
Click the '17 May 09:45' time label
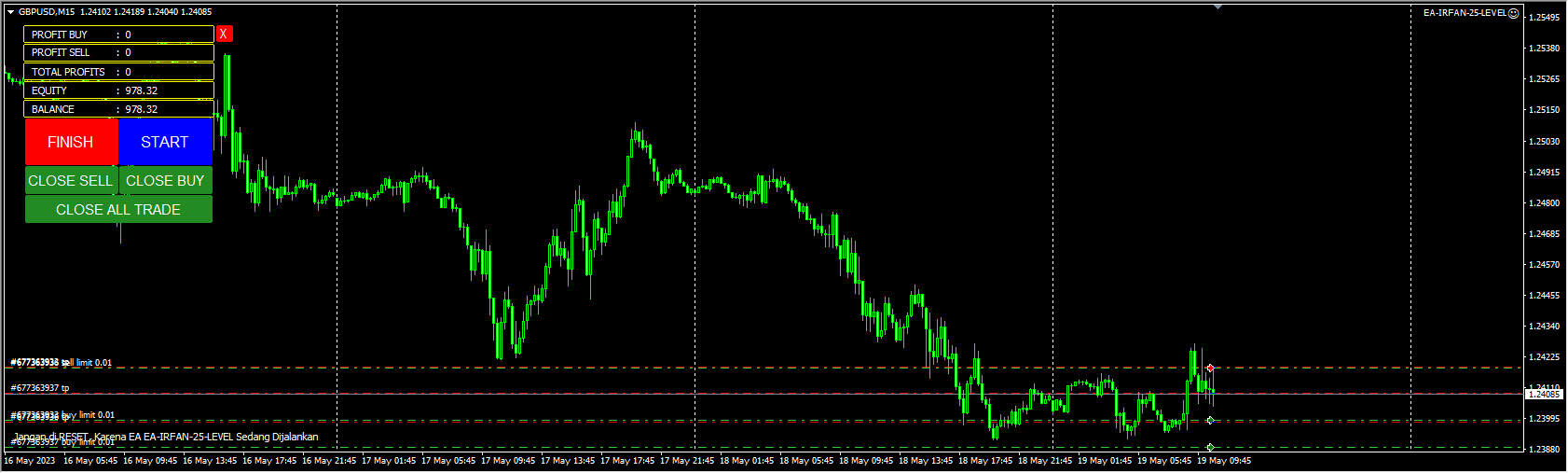tap(508, 461)
